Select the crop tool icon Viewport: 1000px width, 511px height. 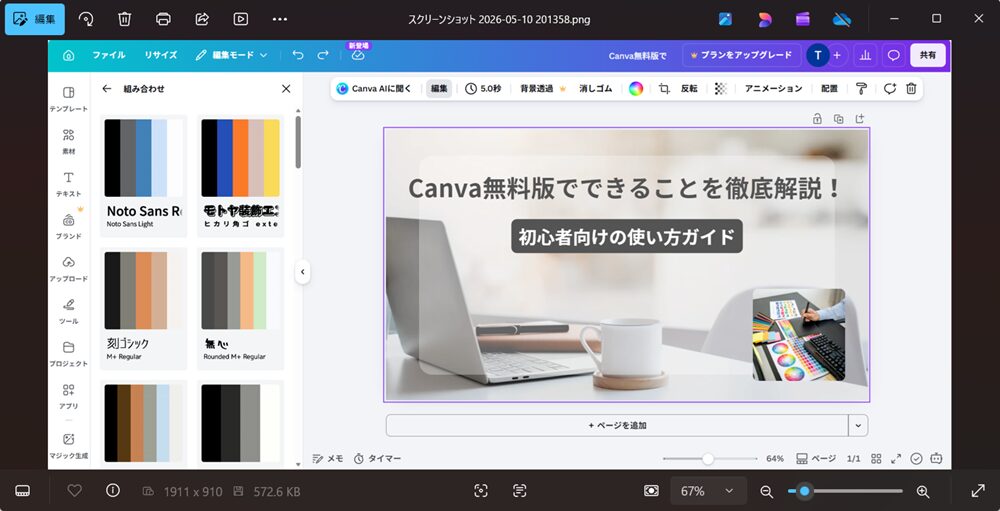(664, 89)
